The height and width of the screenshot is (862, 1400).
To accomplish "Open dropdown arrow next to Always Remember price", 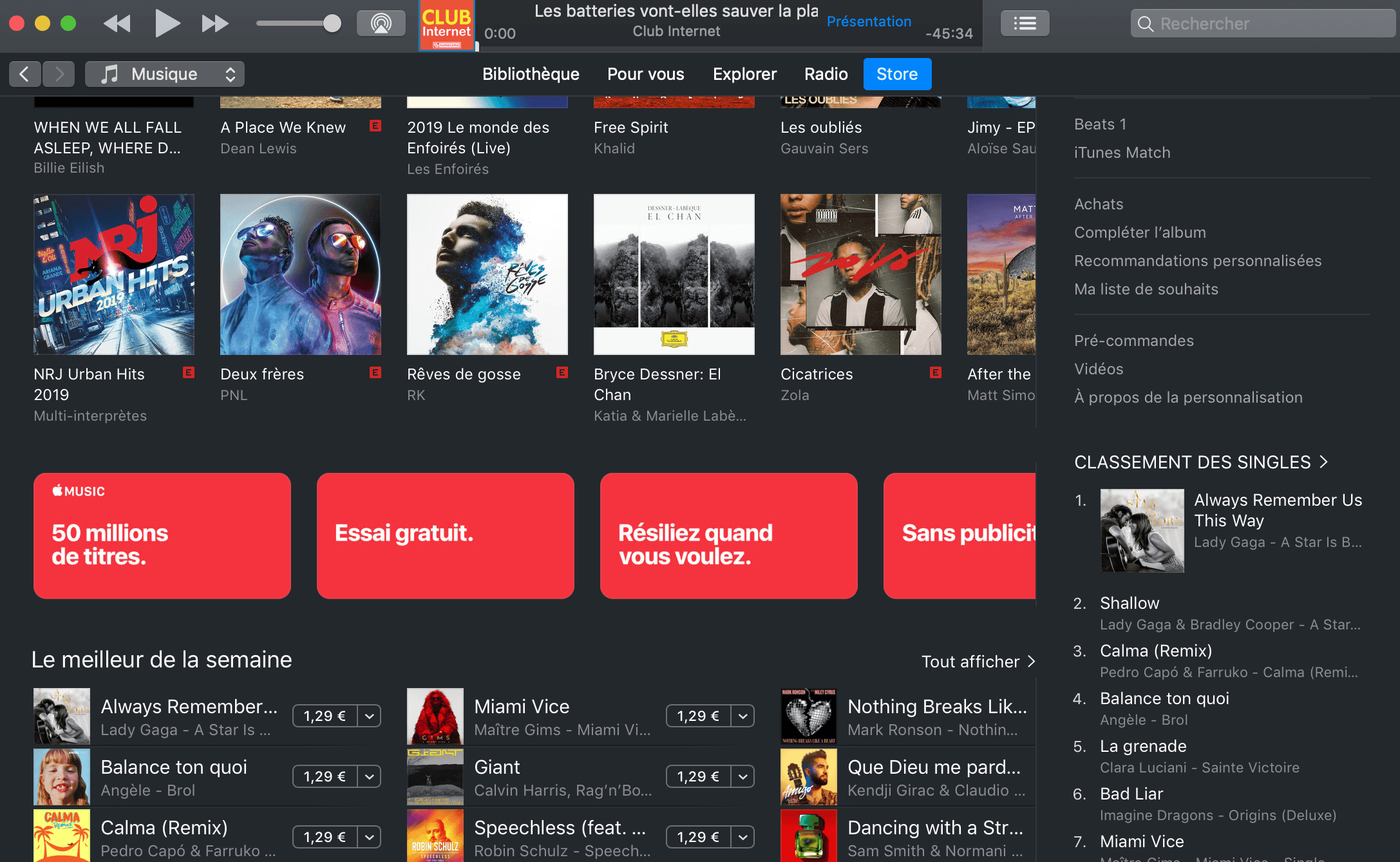I will point(370,716).
